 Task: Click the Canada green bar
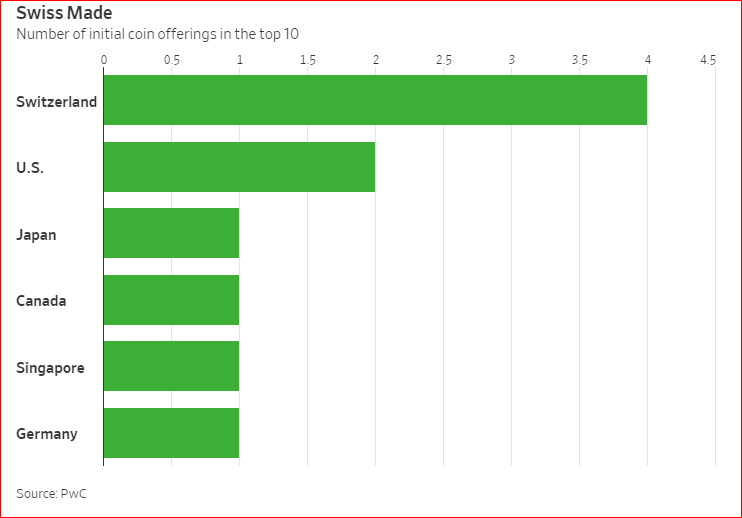tap(171, 300)
